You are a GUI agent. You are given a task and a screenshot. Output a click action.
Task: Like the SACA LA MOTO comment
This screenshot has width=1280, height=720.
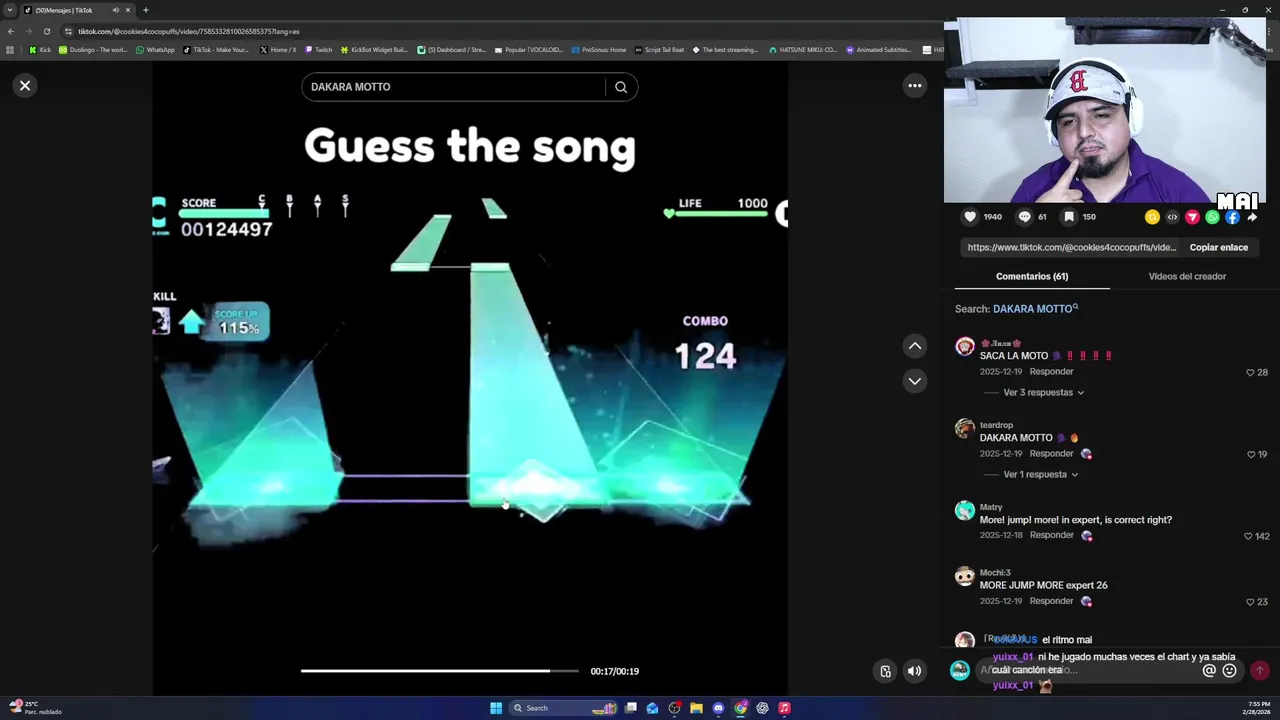click(x=1250, y=372)
